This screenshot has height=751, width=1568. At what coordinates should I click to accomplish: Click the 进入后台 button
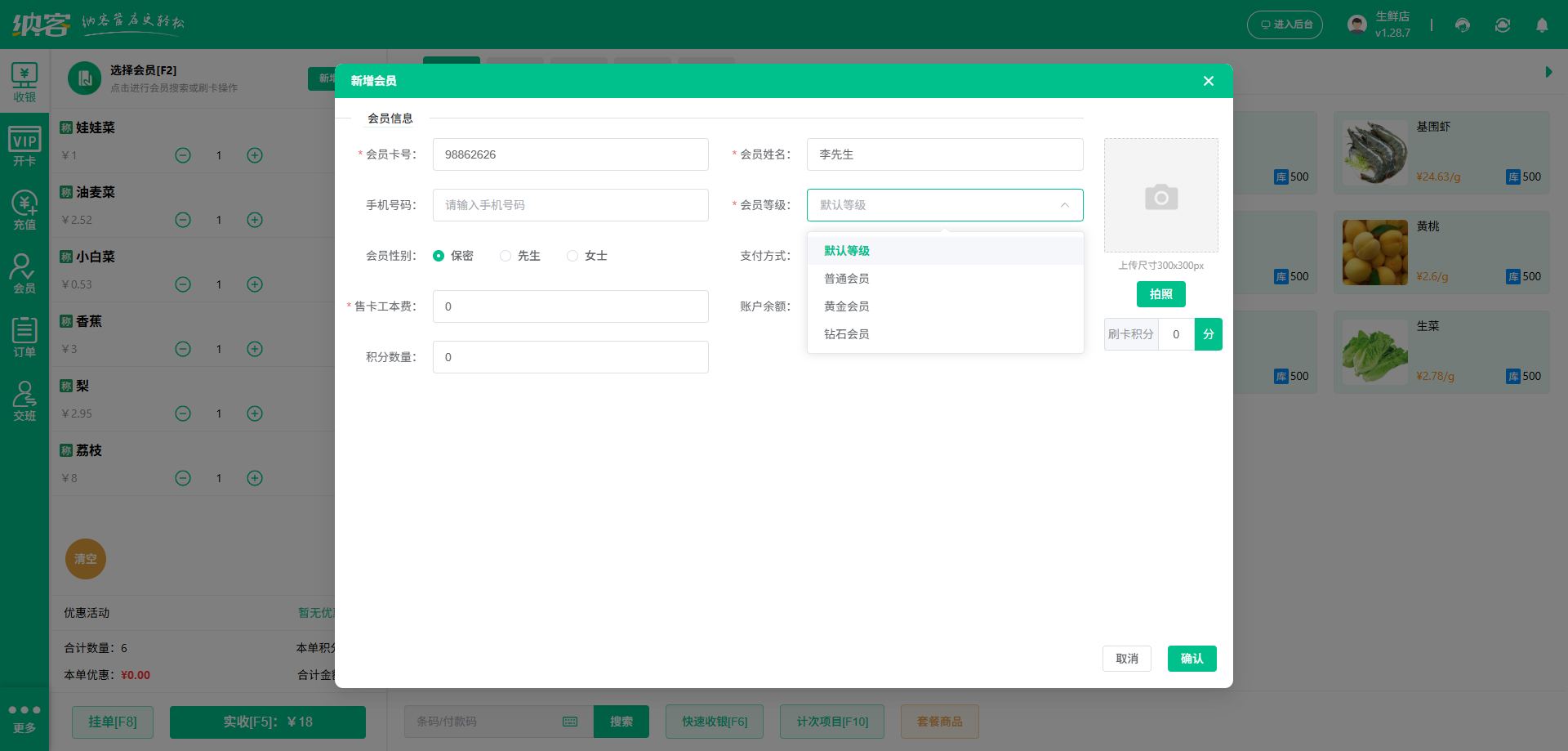(1285, 25)
